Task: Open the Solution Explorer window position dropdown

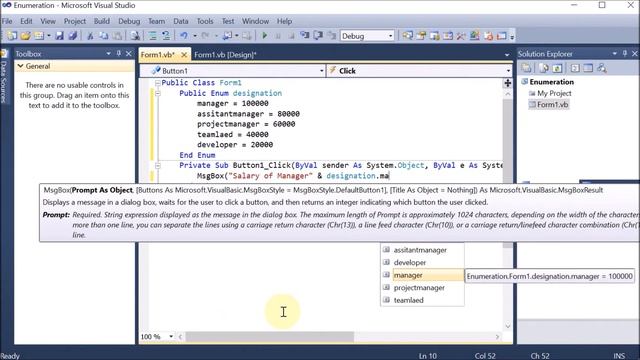Action: click(x=615, y=53)
